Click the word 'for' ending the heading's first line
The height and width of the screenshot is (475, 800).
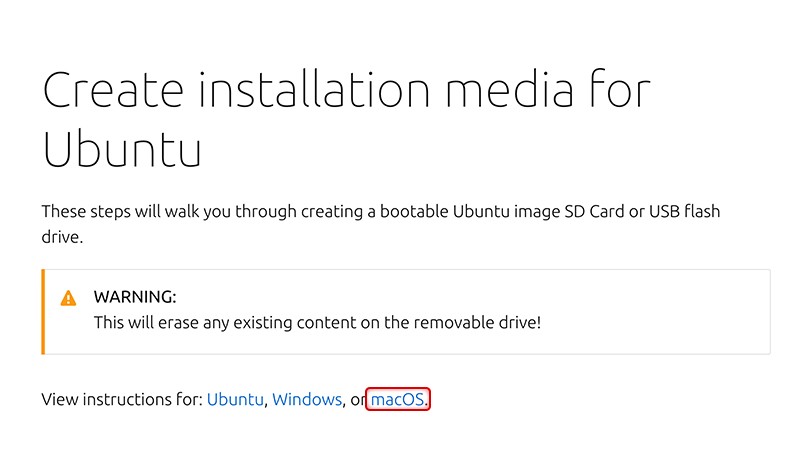tap(620, 89)
